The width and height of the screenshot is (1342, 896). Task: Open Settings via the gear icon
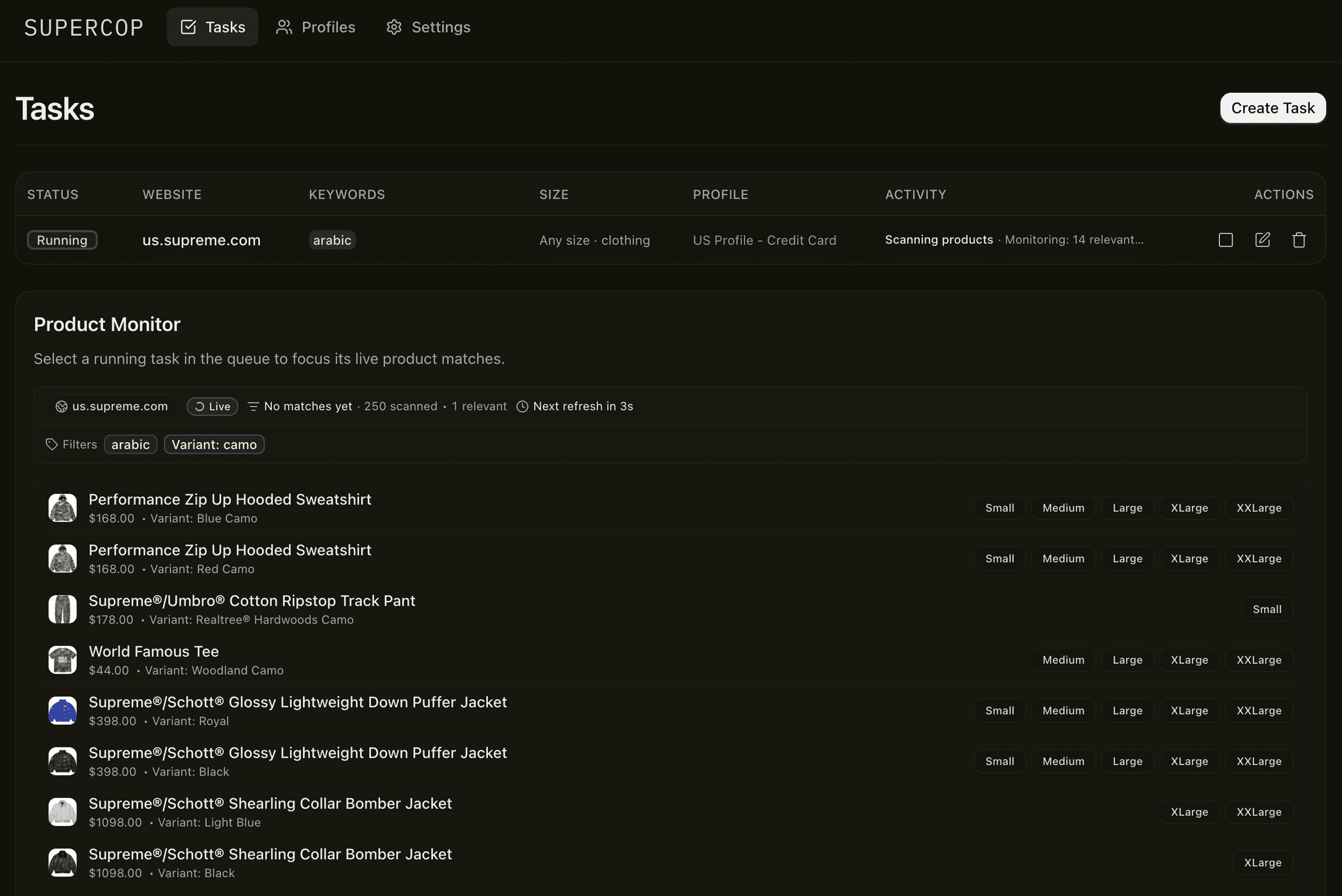click(394, 27)
